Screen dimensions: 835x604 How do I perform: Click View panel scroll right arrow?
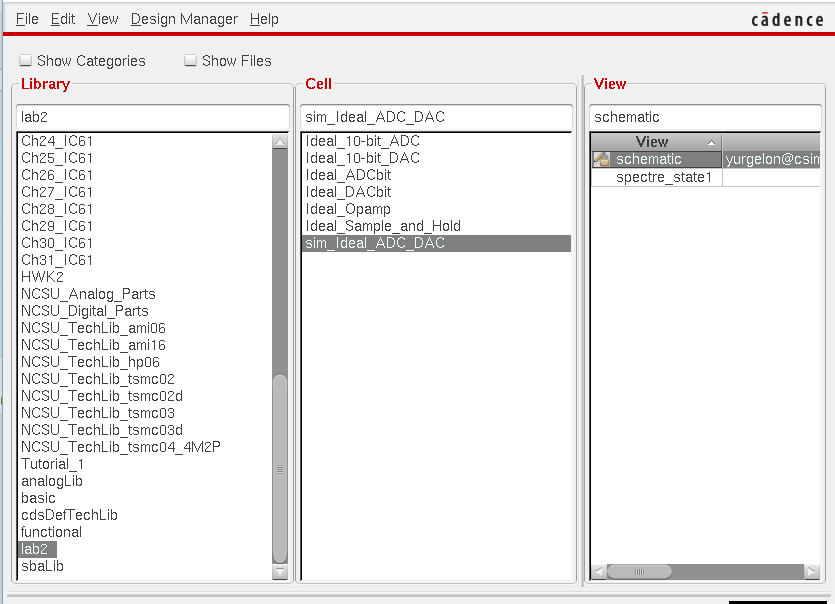tap(812, 572)
